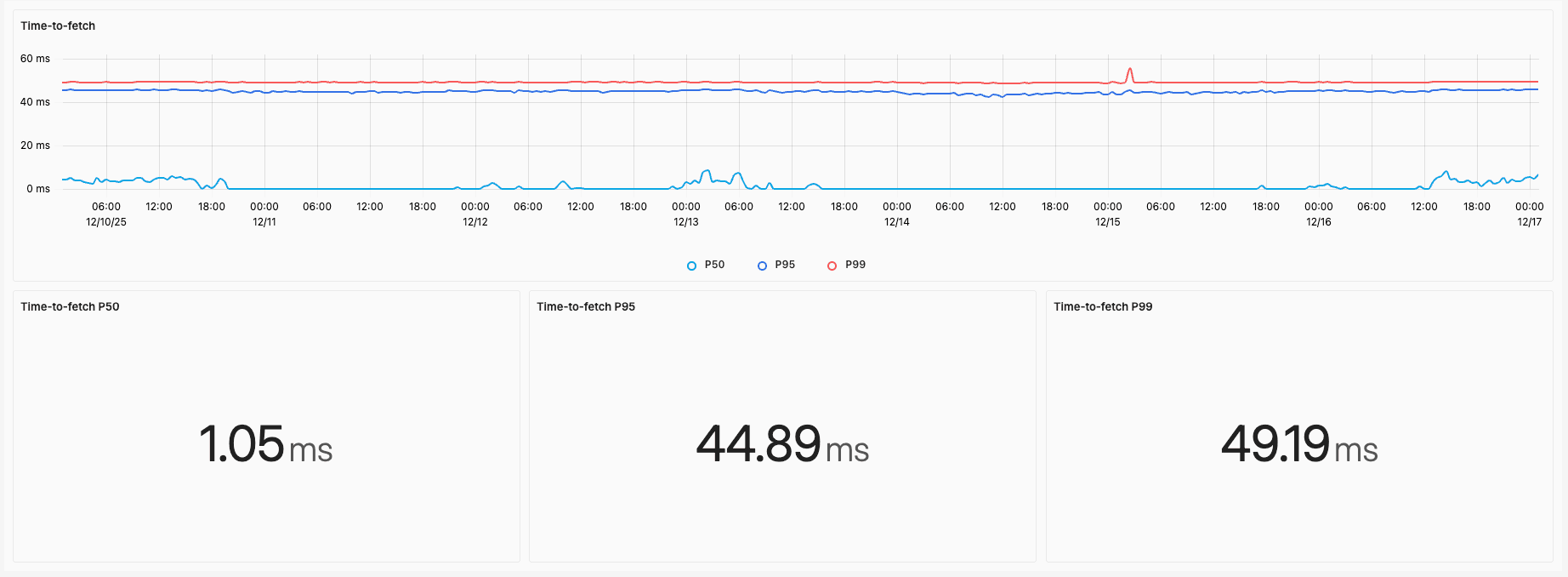The height and width of the screenshot is (577, 1568).
Task: Click the 12/15 date label on x-axis
Action: 1107,222
